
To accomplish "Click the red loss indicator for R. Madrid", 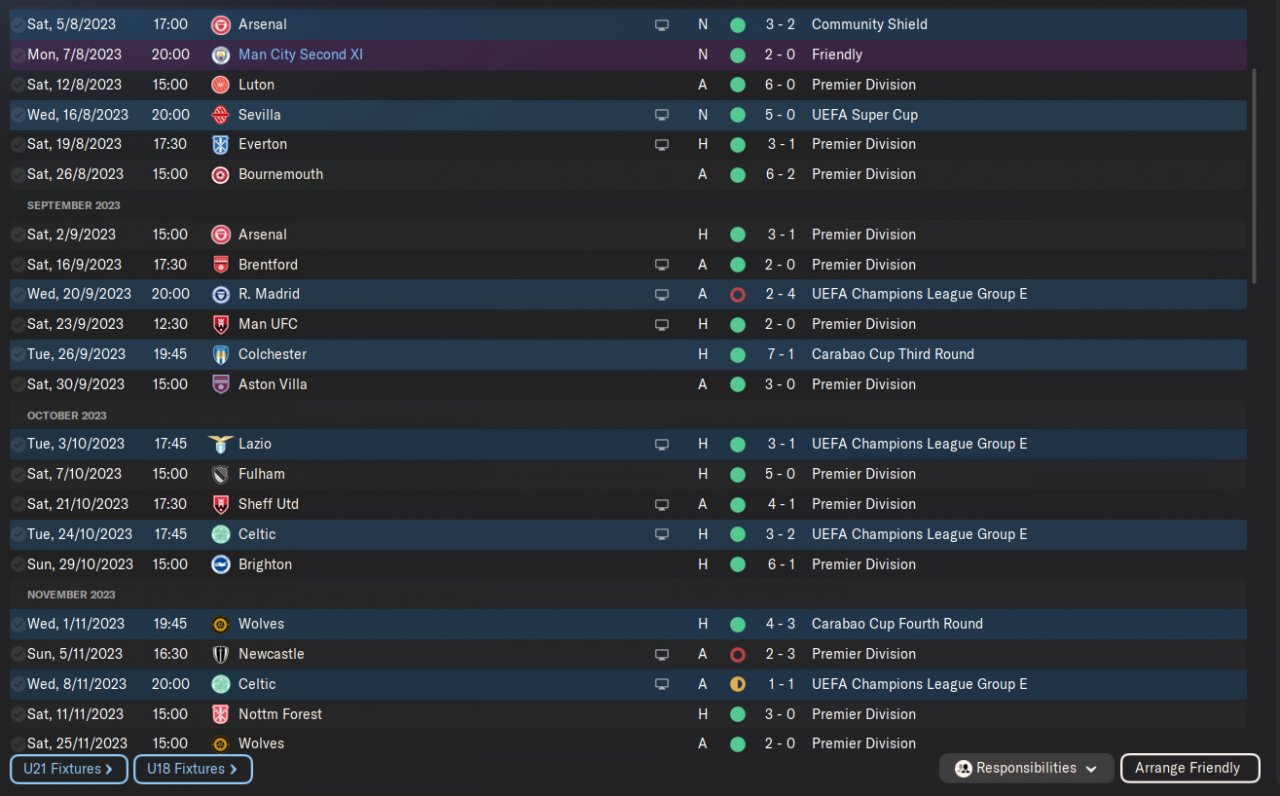I will point(738,295).
